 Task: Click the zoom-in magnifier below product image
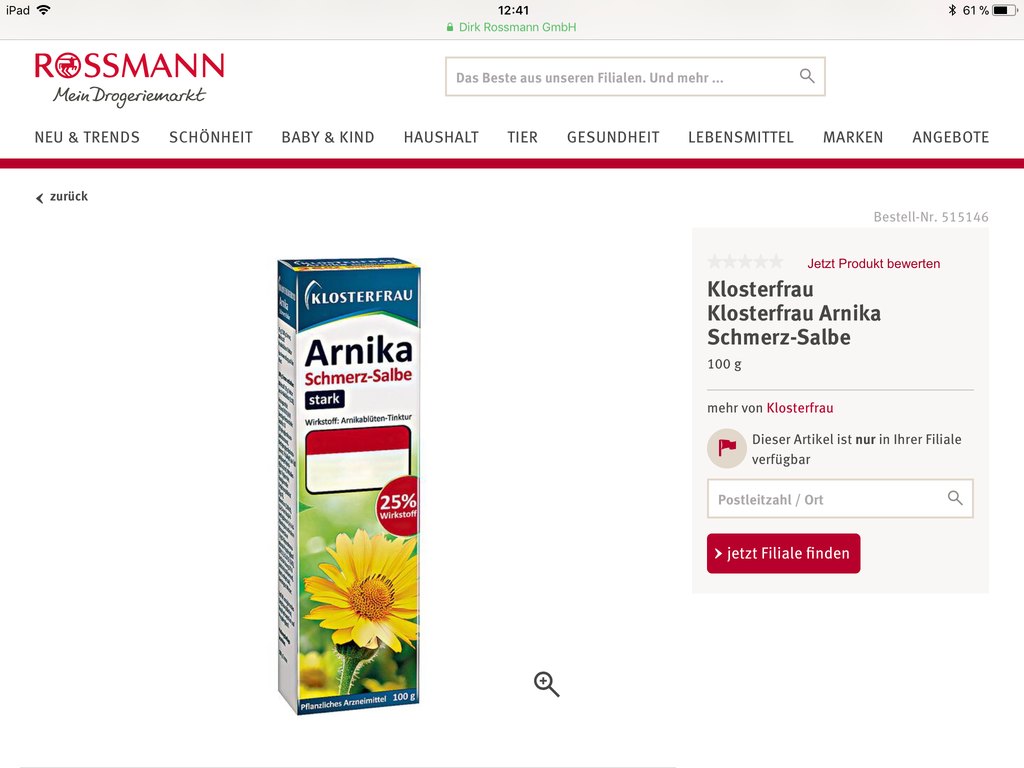(x=547, y=684)
